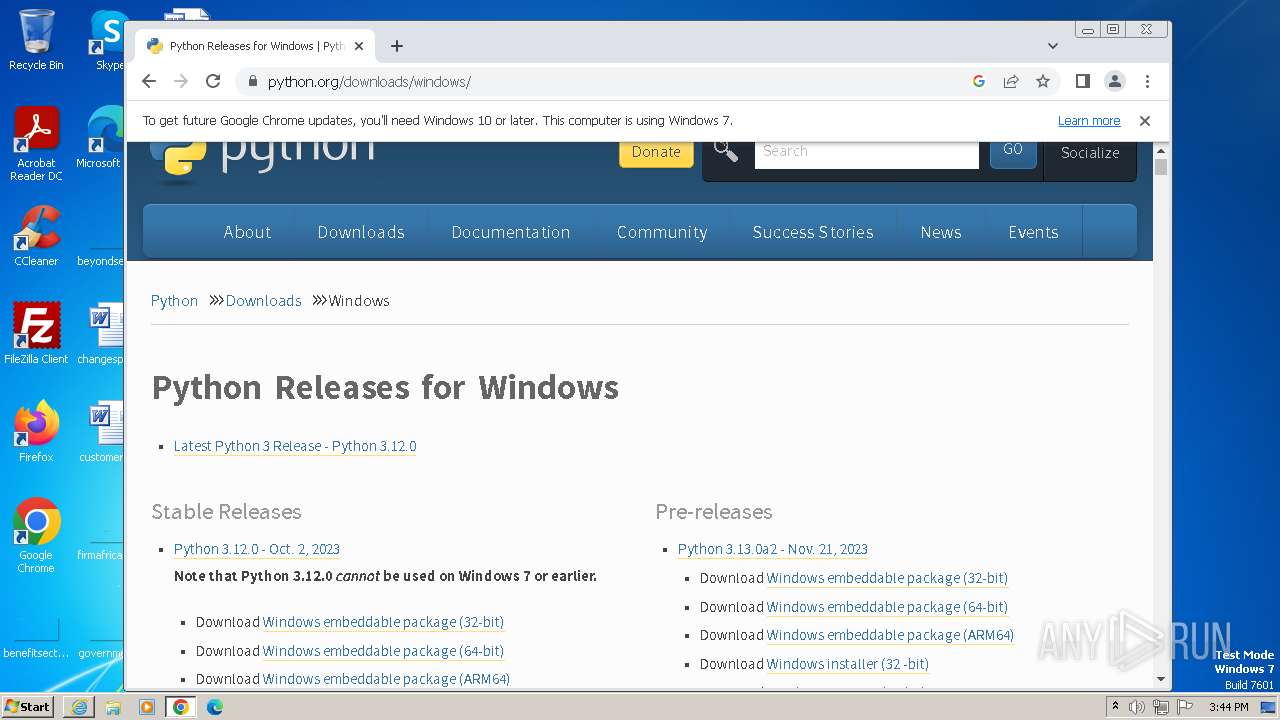Open media player from taskbar
Viewport: 1280px width, 720px height.
click(x=147, y=707)
